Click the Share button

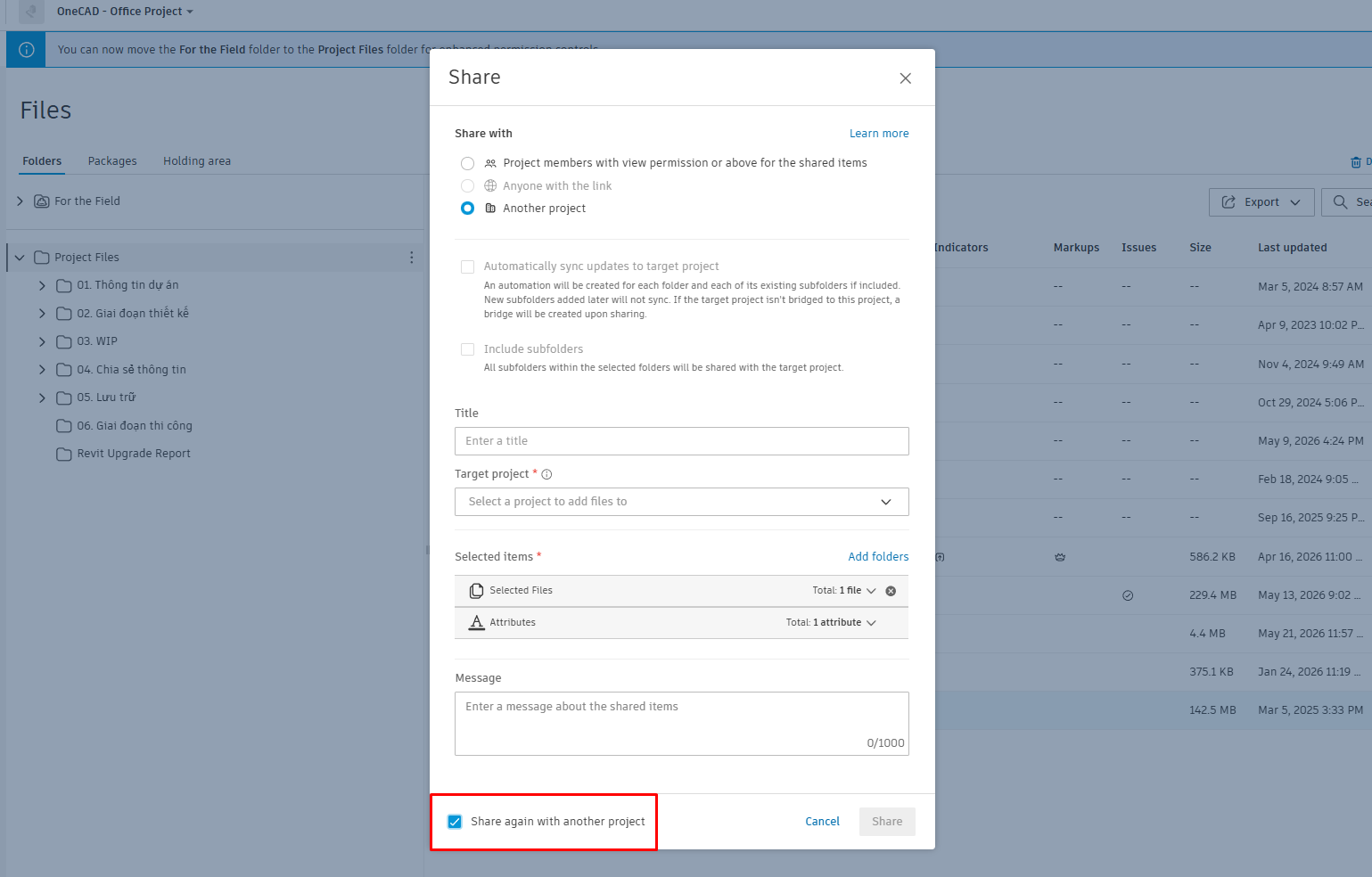pos(887,822)
